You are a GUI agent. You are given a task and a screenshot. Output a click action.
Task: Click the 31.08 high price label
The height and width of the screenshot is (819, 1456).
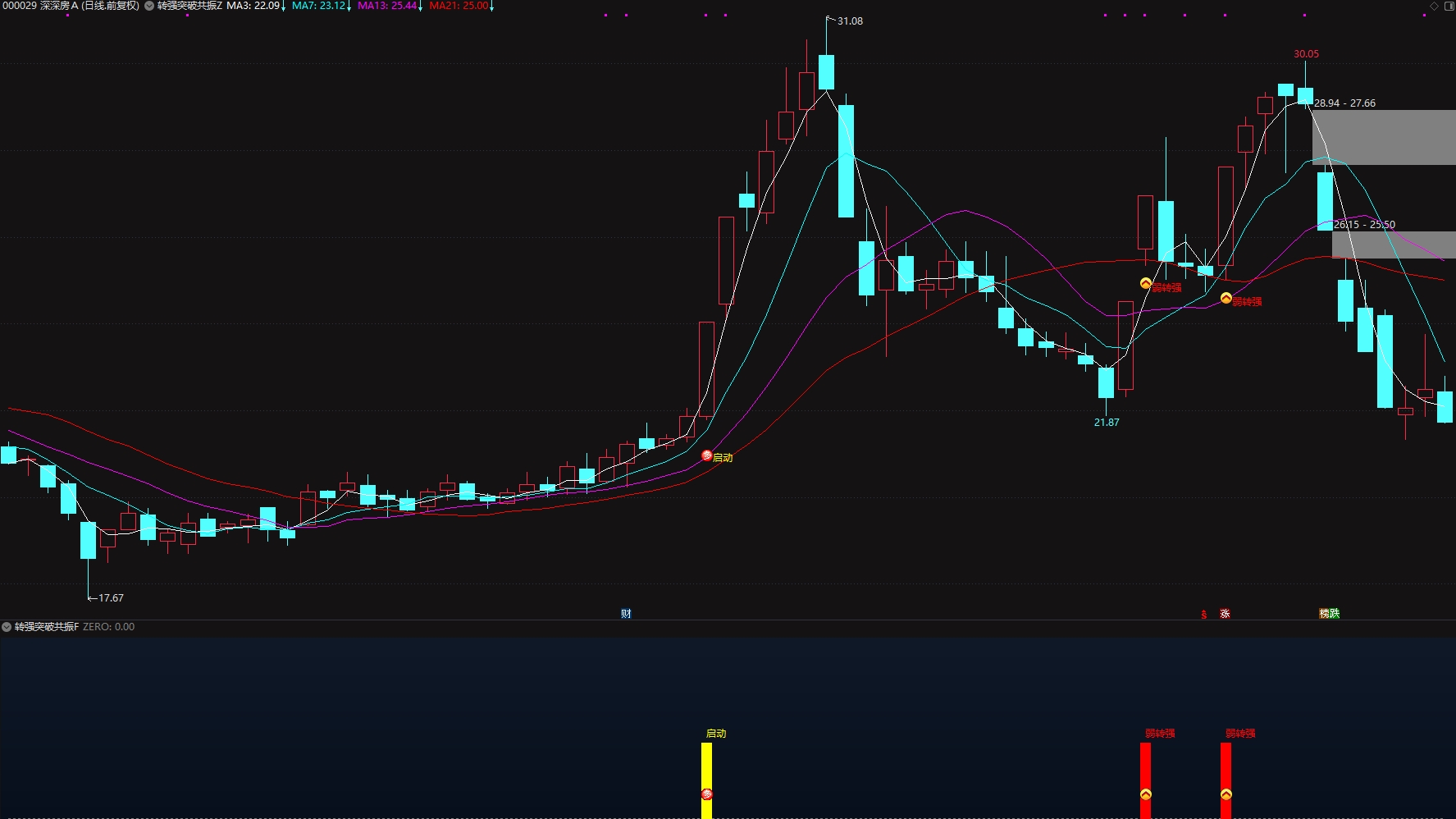[850, 21]
